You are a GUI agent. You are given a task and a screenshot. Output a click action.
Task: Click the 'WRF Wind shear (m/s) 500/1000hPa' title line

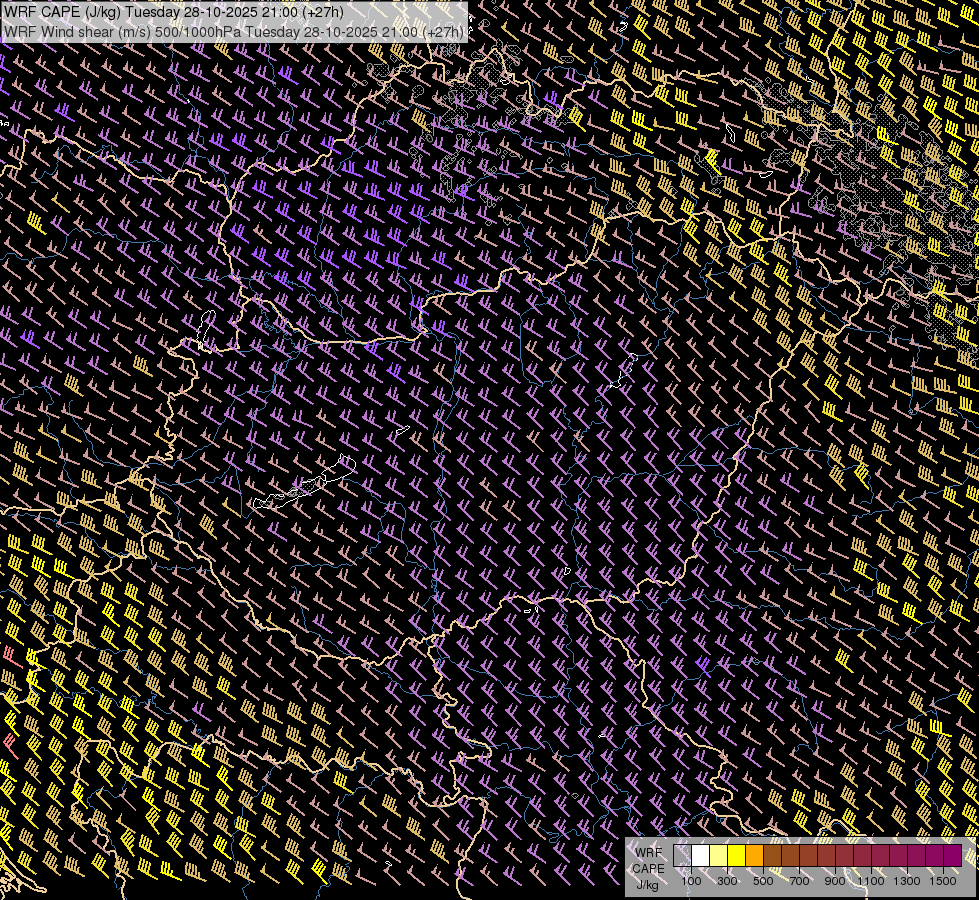[234, 32]
